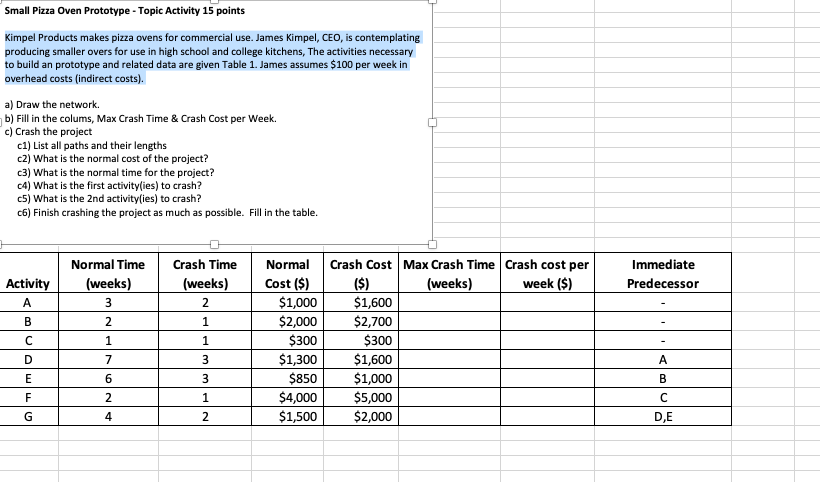Image resolution: width=820 pixels, height=482 pixels.
Task: Click 'c3) What is the normal time' question
Action: [116, 172]
